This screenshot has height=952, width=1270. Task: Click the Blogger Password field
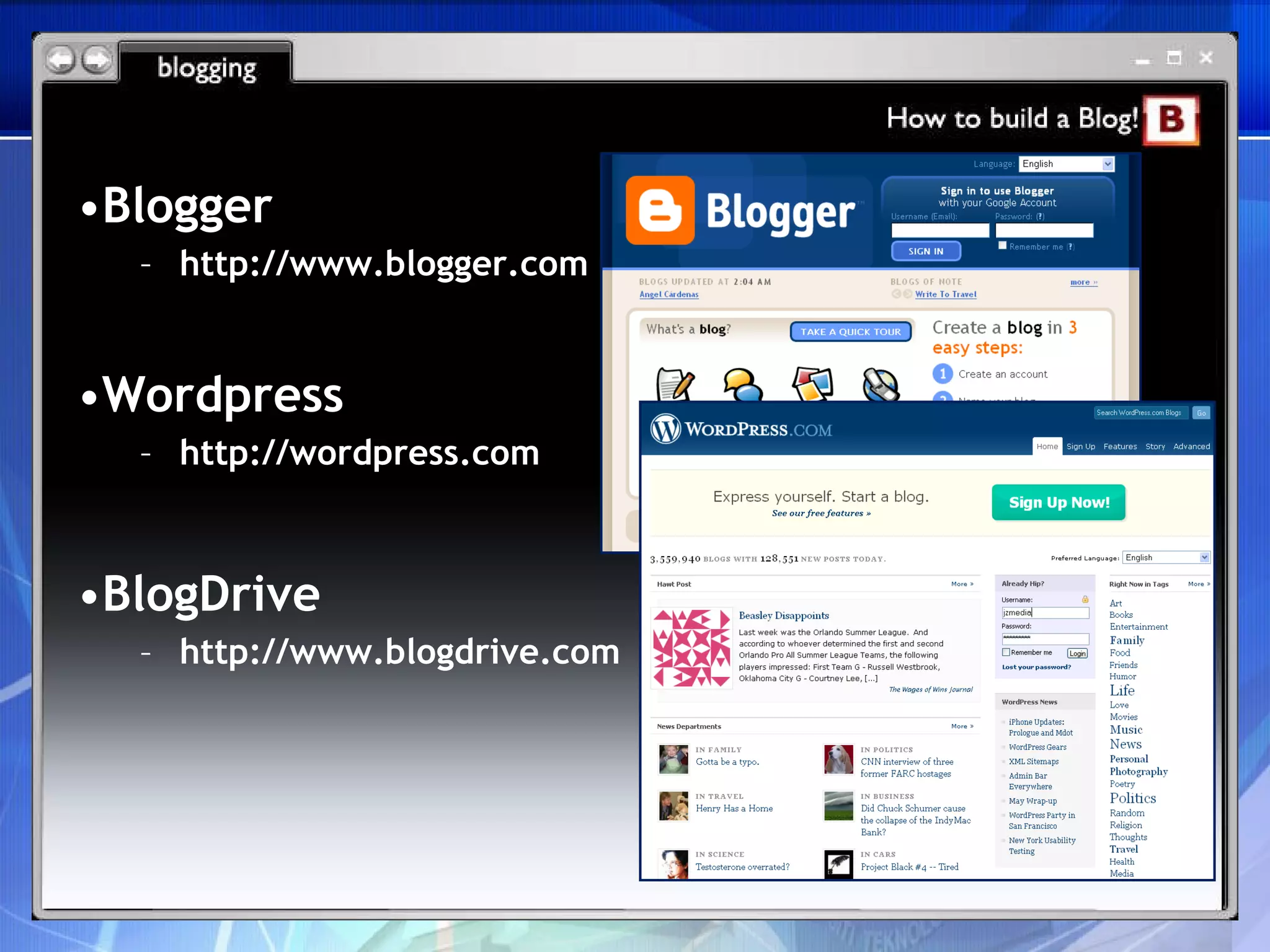click(1044, 231)
